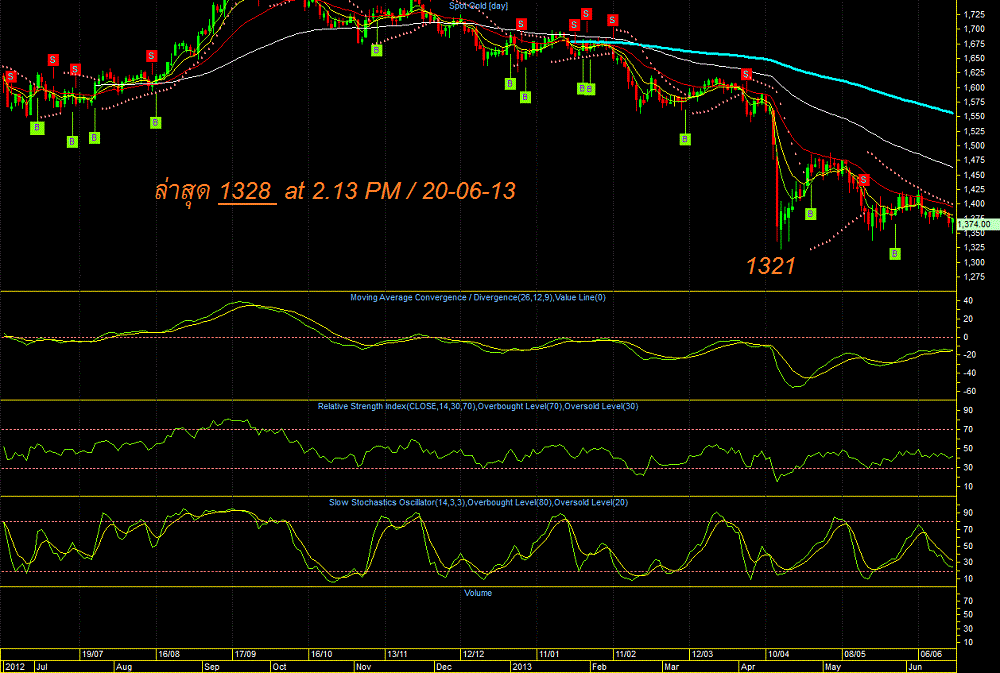This screenshot has height=673, width=1000.
Task: Click the 17/09 date label on the time axis
Action: coord(246,654)
